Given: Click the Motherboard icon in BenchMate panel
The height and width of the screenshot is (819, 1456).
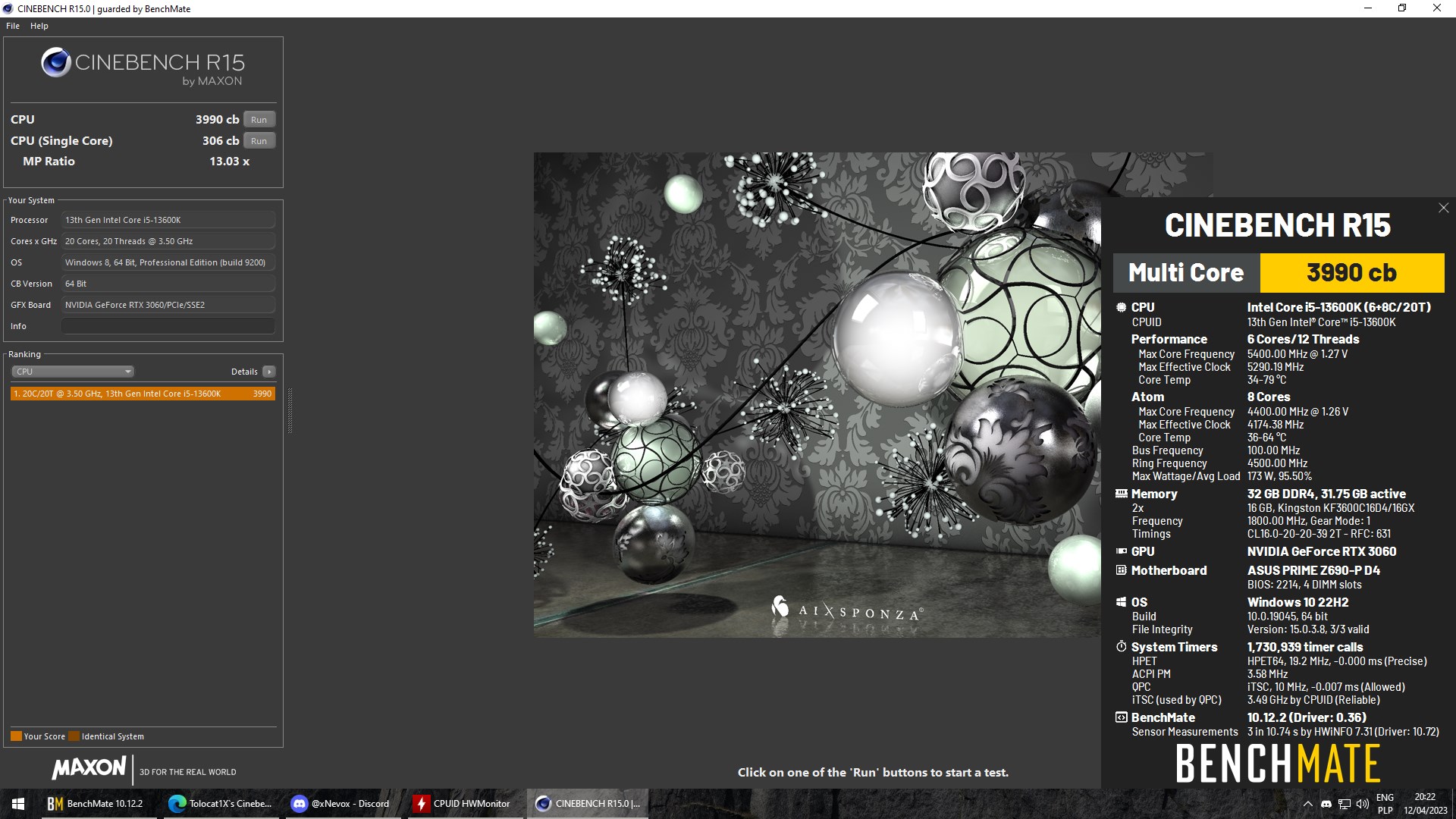Looking at the screenshot, I should pyautogui.click(x=1121, y=570).
